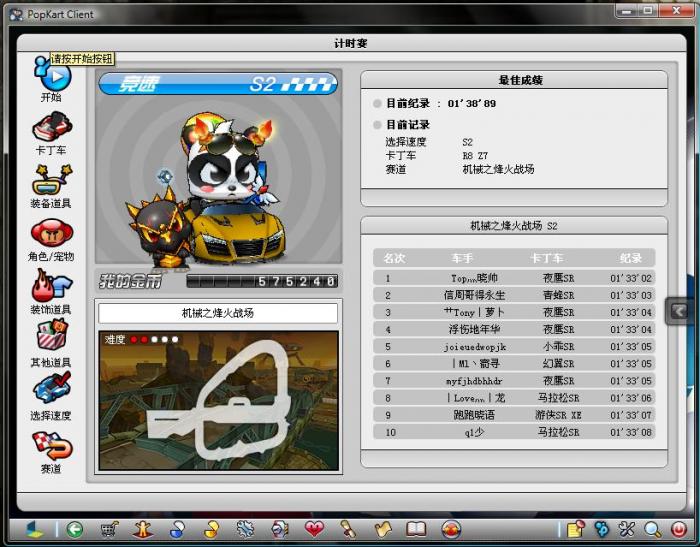The image size is (700, 547).
Task: Click the magnifying glass search icon
Action: [652, 530]
